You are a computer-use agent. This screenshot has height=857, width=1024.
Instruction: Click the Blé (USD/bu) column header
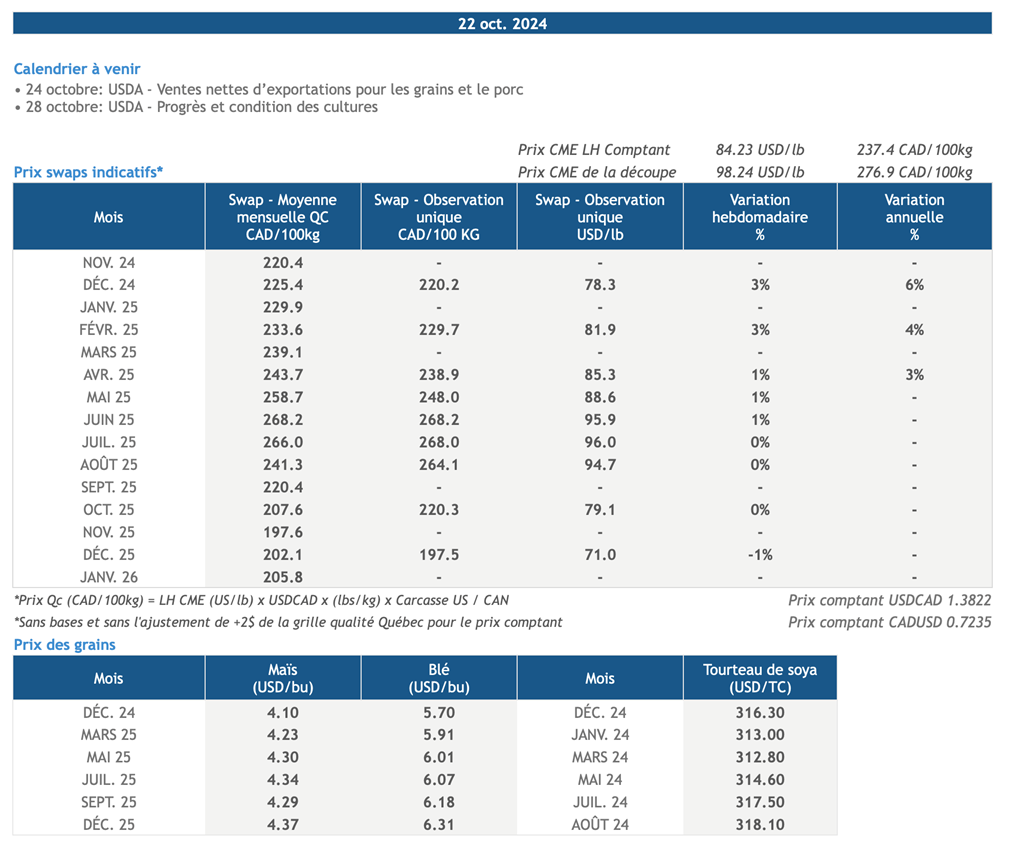(438, 678)
